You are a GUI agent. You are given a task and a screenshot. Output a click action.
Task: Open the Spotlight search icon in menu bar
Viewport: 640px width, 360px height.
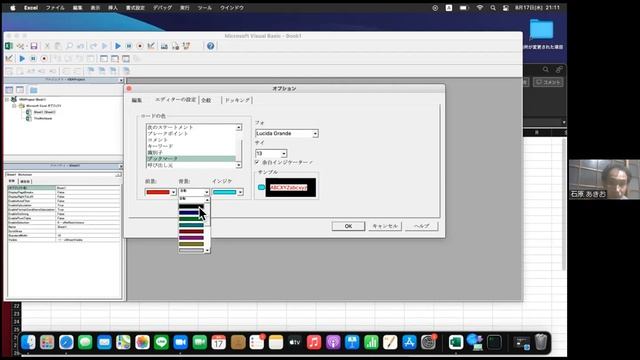pyautogui.click(x=493, y=8)
